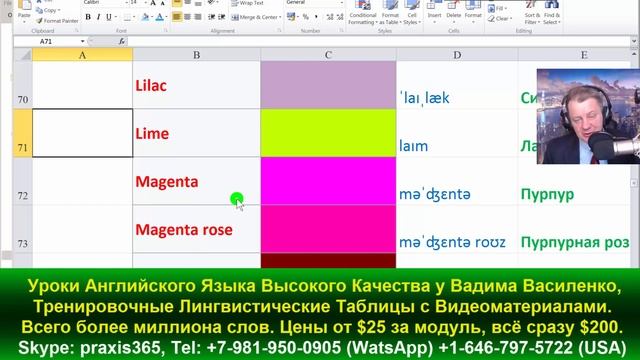Image resolution: width=640 pixels, height=360 pixels.
Task: Decrease indent
Action: coord(211,17)
